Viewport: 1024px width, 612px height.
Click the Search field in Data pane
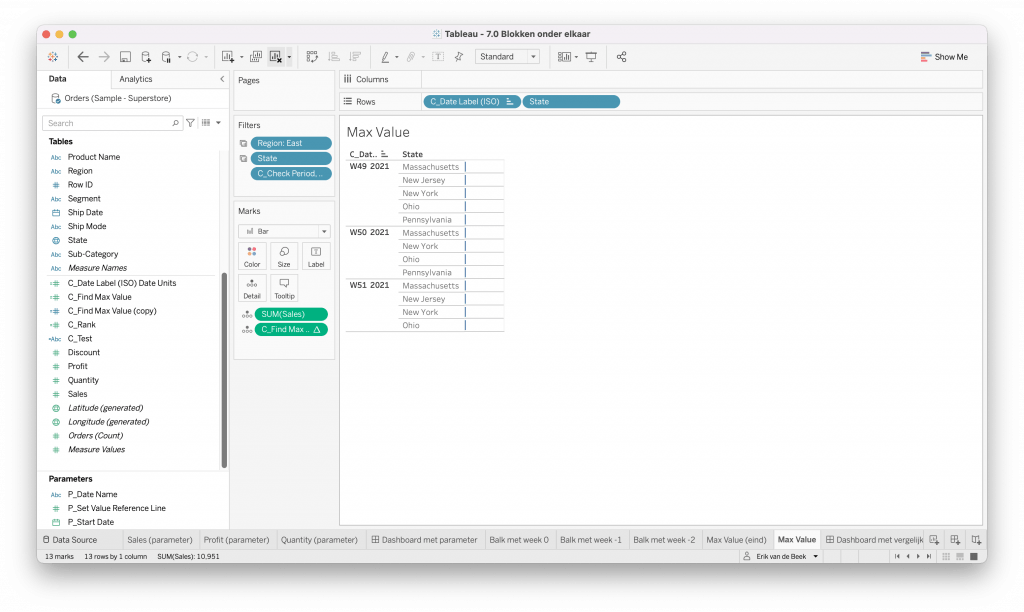pyautogui.click(x=110, y=123)
